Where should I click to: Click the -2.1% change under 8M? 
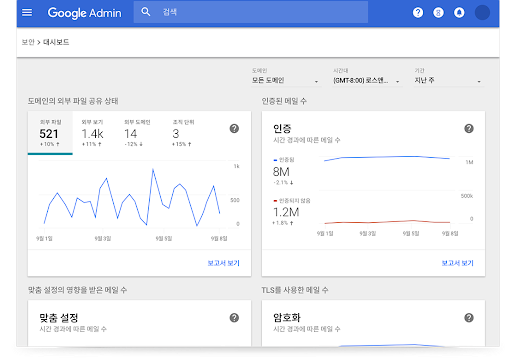[x=283, y=182]
